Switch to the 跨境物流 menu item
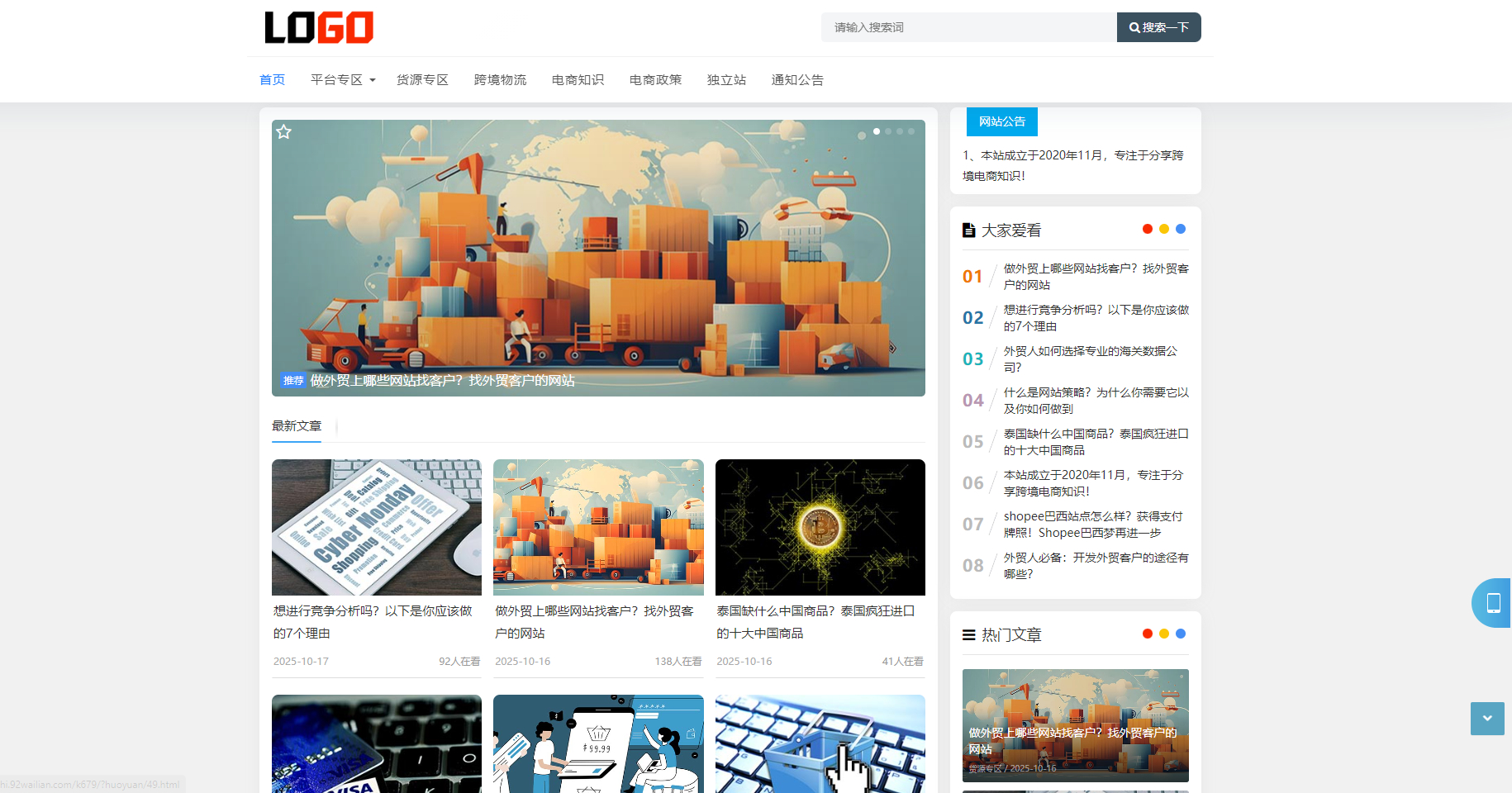The height and width of the screenshot is (793, 1512). pos(500,79)
